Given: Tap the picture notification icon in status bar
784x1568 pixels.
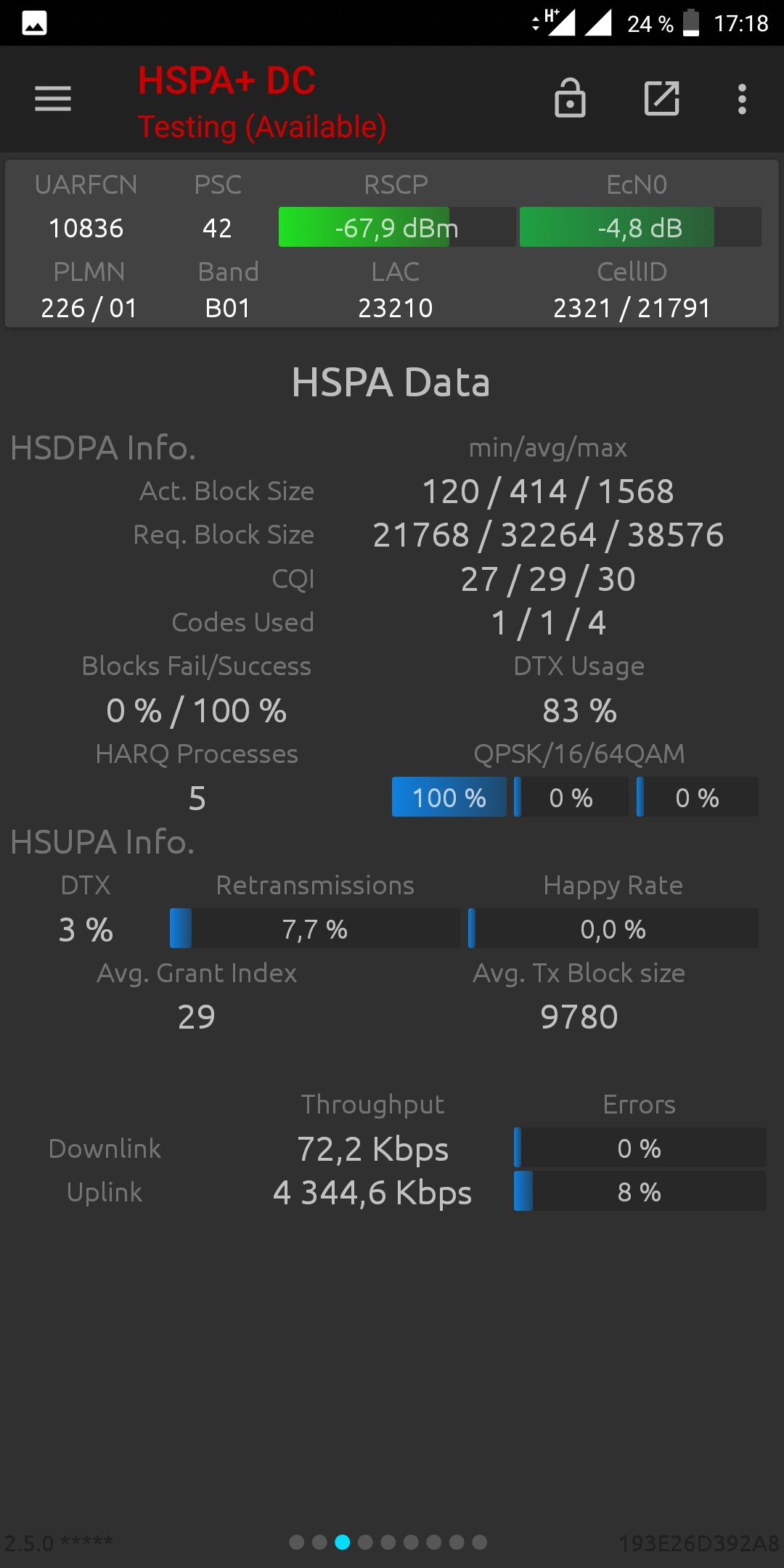Looking at the screenshot, I should (34, 23).
